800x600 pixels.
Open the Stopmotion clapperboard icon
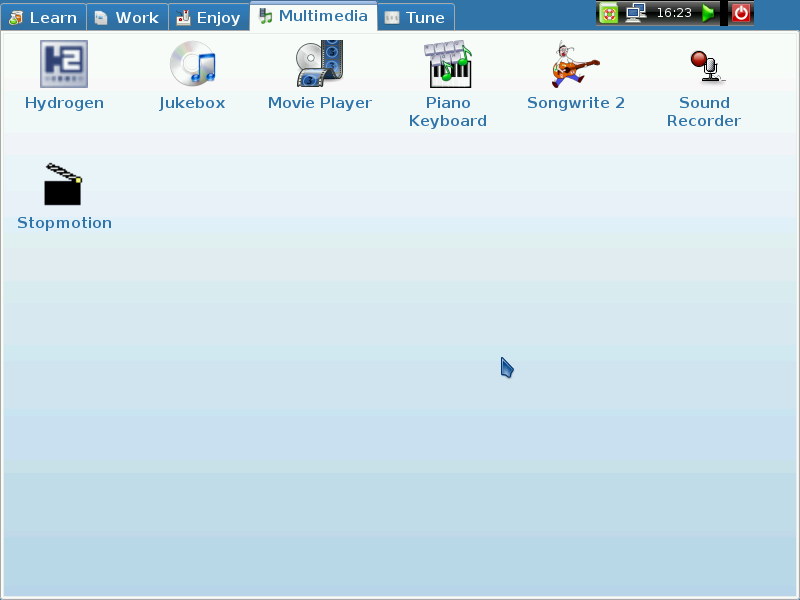[63, 184]
